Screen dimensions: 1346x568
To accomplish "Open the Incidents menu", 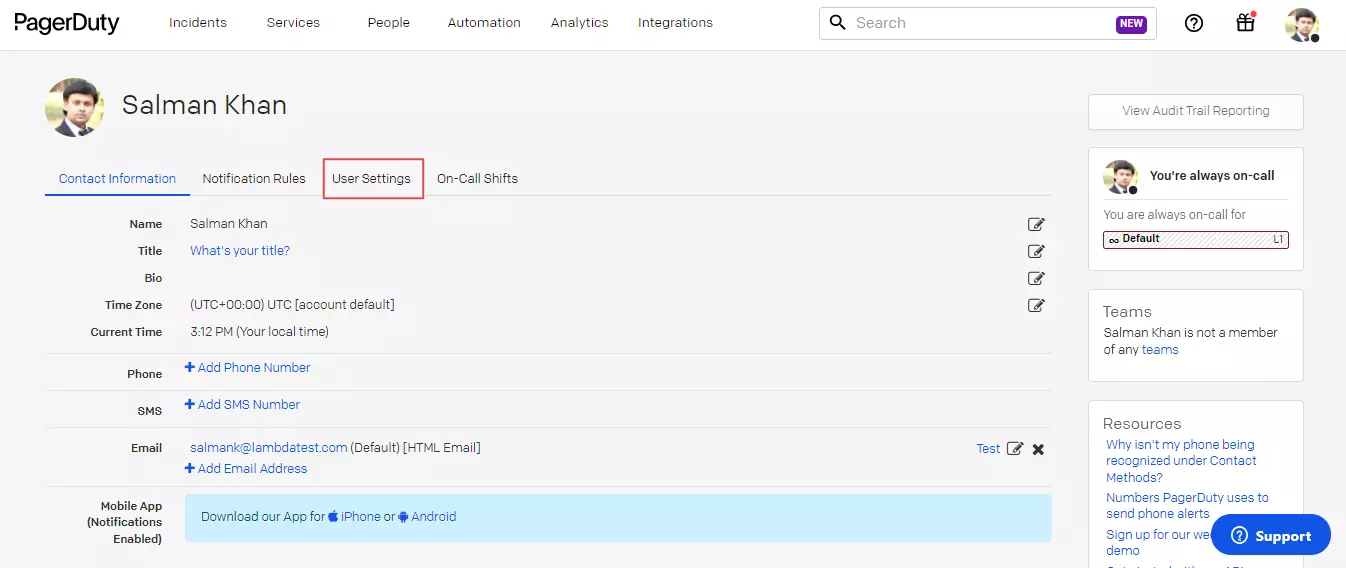I will [197, 23].
